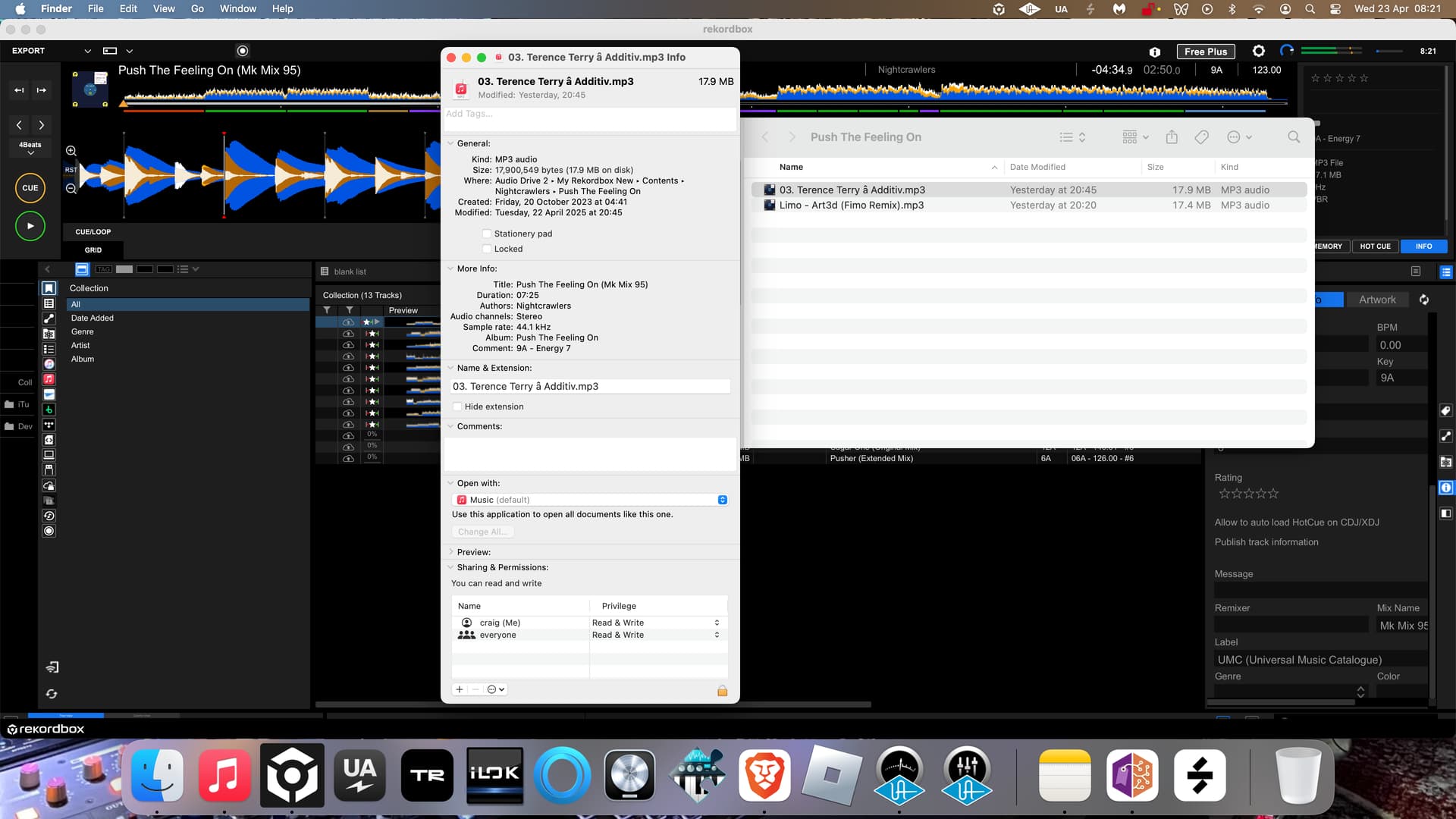This screenshot has width=1456, height=819.
Task: Click the Name & Extension filename field
Action: pyautogui.click(x=590, y=386)
